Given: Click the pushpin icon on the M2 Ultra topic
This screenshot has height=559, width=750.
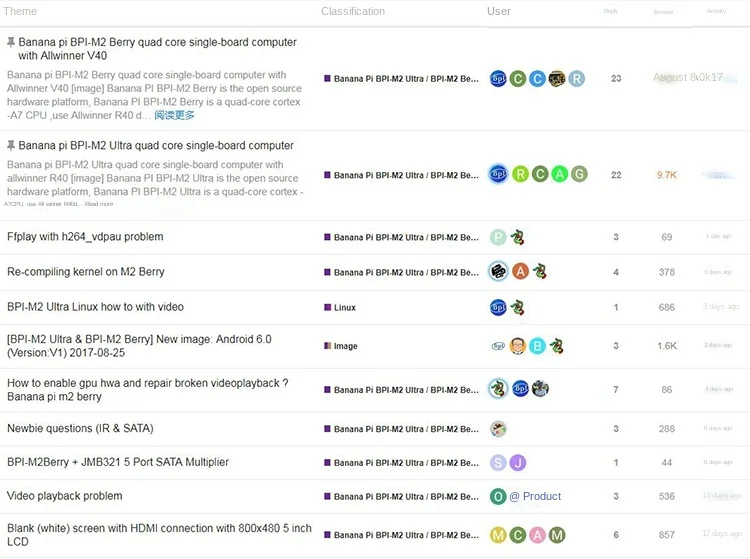Looking at the screenshot, I should click(x=11, y=146).
